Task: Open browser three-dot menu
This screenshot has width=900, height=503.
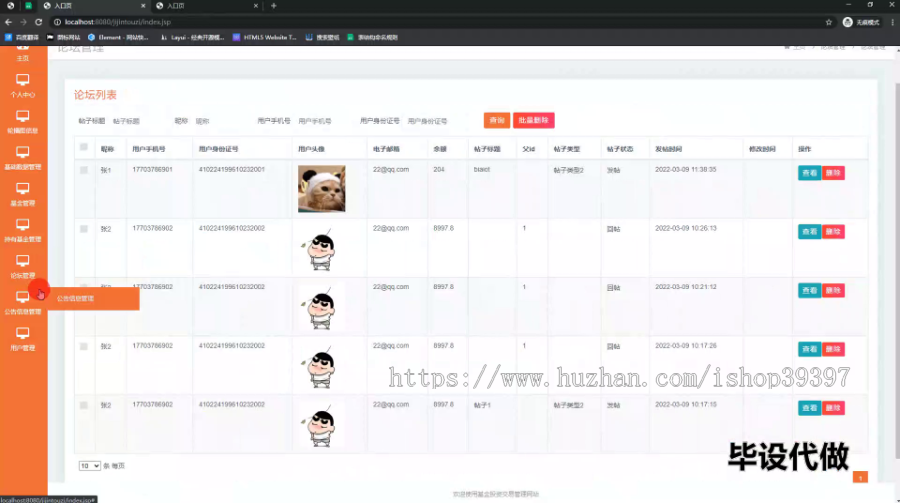Action: (x=893, y=22)
